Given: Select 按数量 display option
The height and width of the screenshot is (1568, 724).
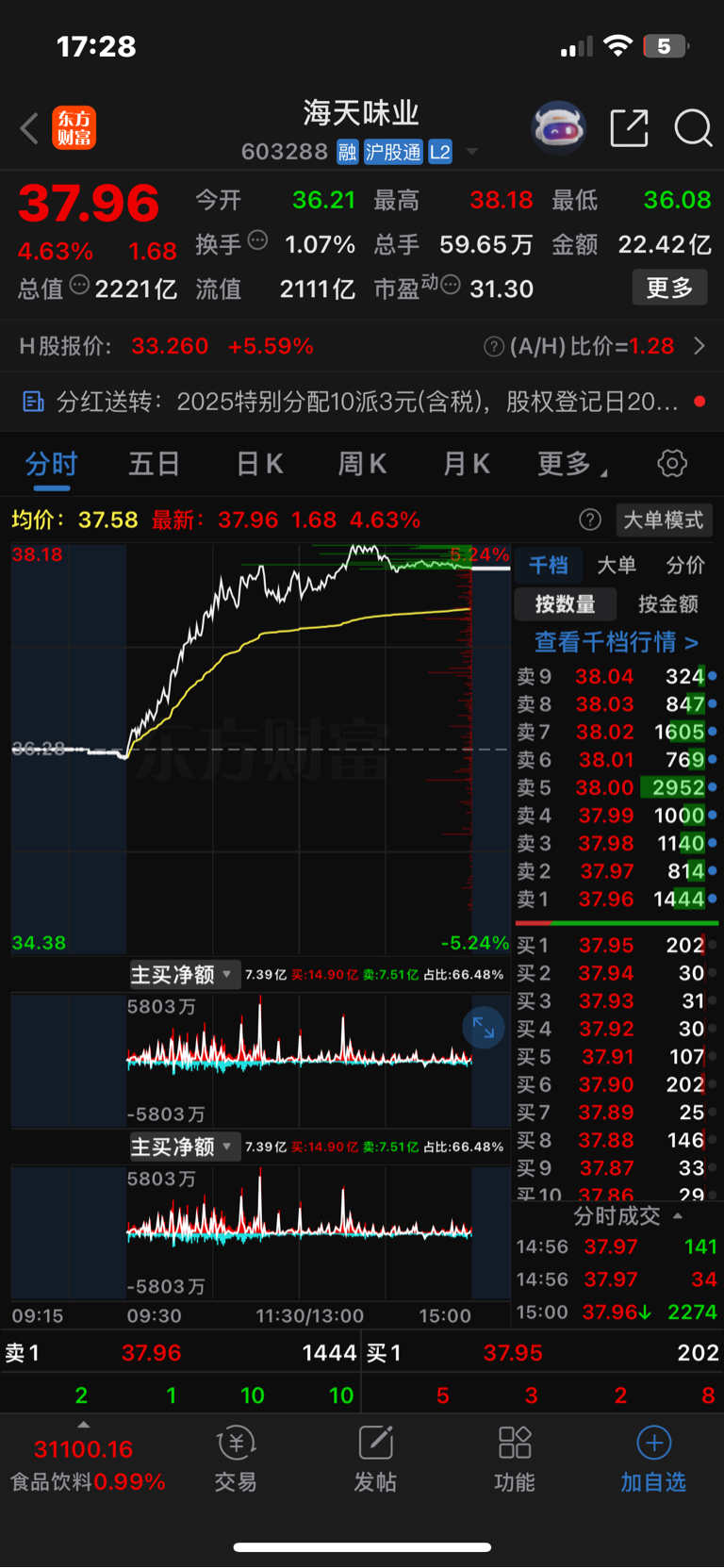Looking at the screenshot, I should tap(566, 604).
